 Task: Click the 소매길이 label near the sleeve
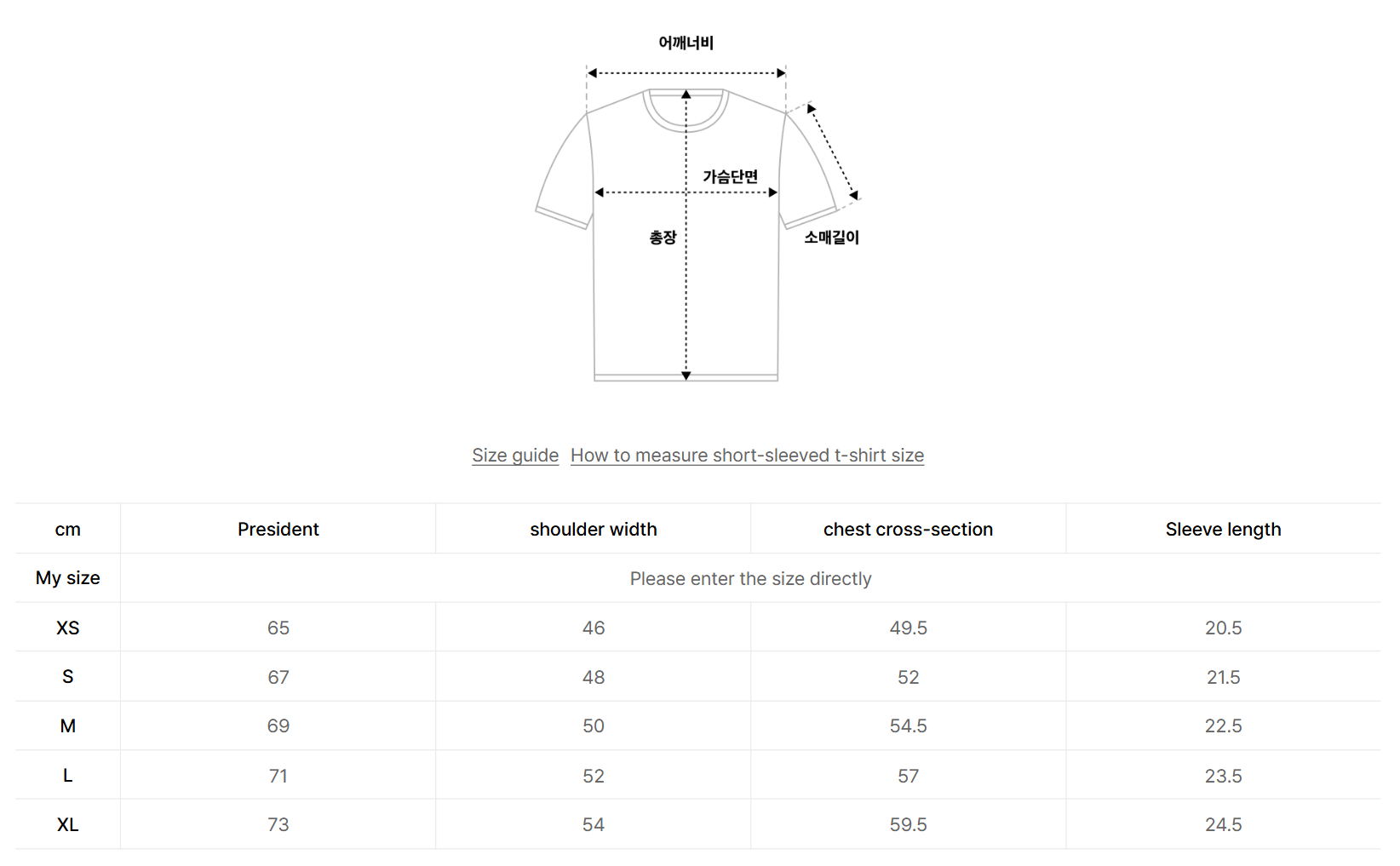tap(832, 238)
